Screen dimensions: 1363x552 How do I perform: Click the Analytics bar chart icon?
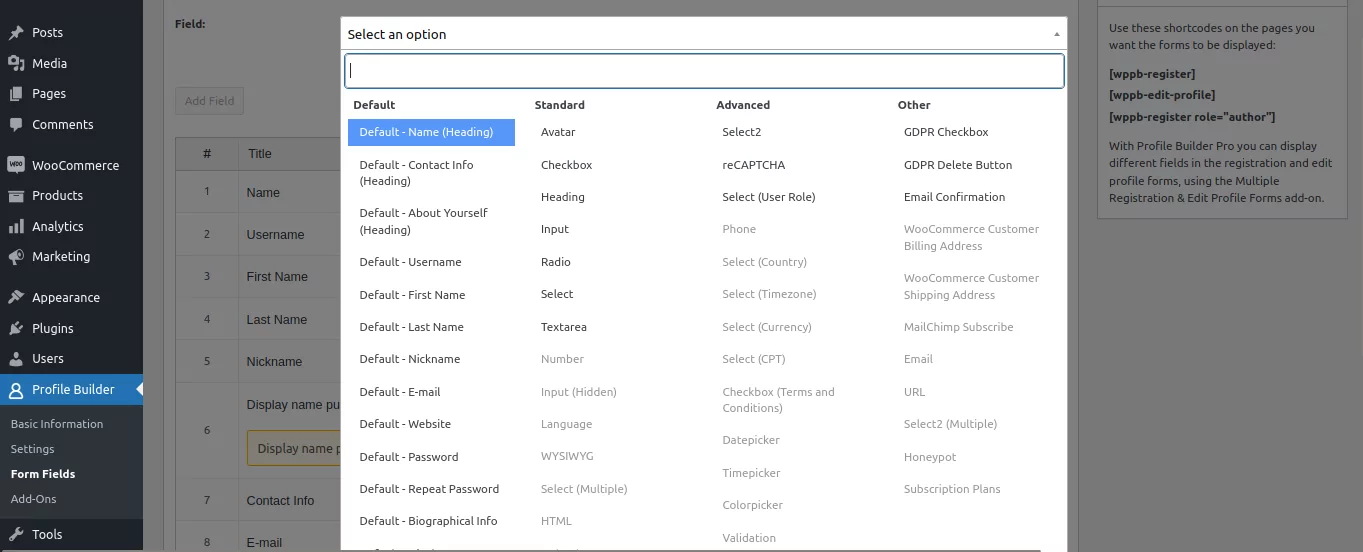[16, 226]
